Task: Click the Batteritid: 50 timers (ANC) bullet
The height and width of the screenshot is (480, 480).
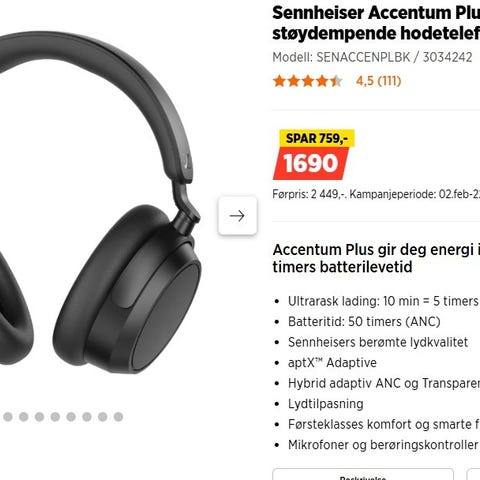Action: [364, 322]
